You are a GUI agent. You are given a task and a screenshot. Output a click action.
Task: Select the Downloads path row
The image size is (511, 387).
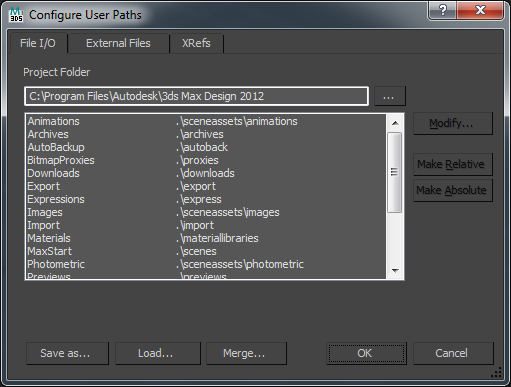point(206,173)
